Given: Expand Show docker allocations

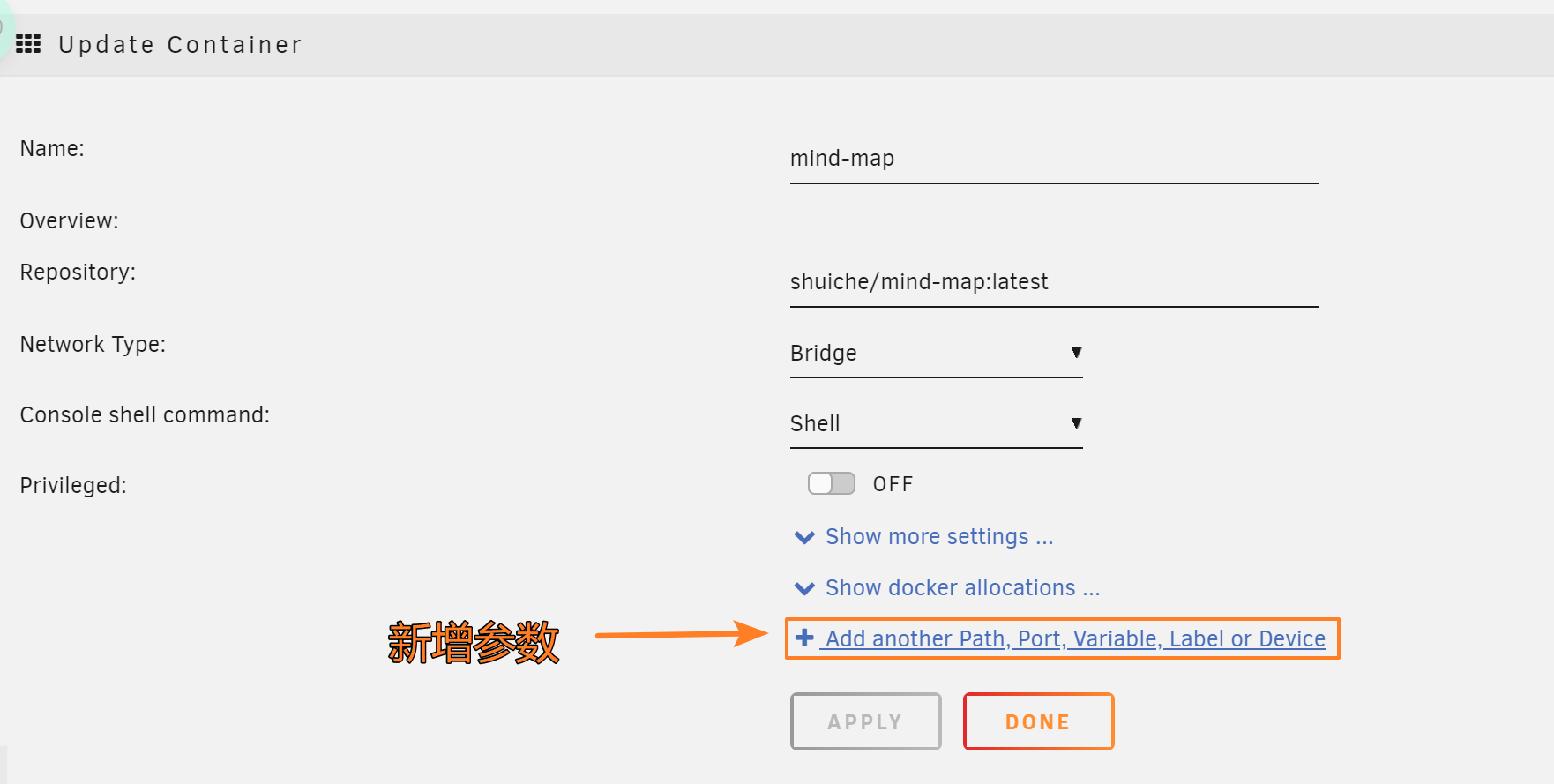Looking at the screenshot, I should coord(962,588).
